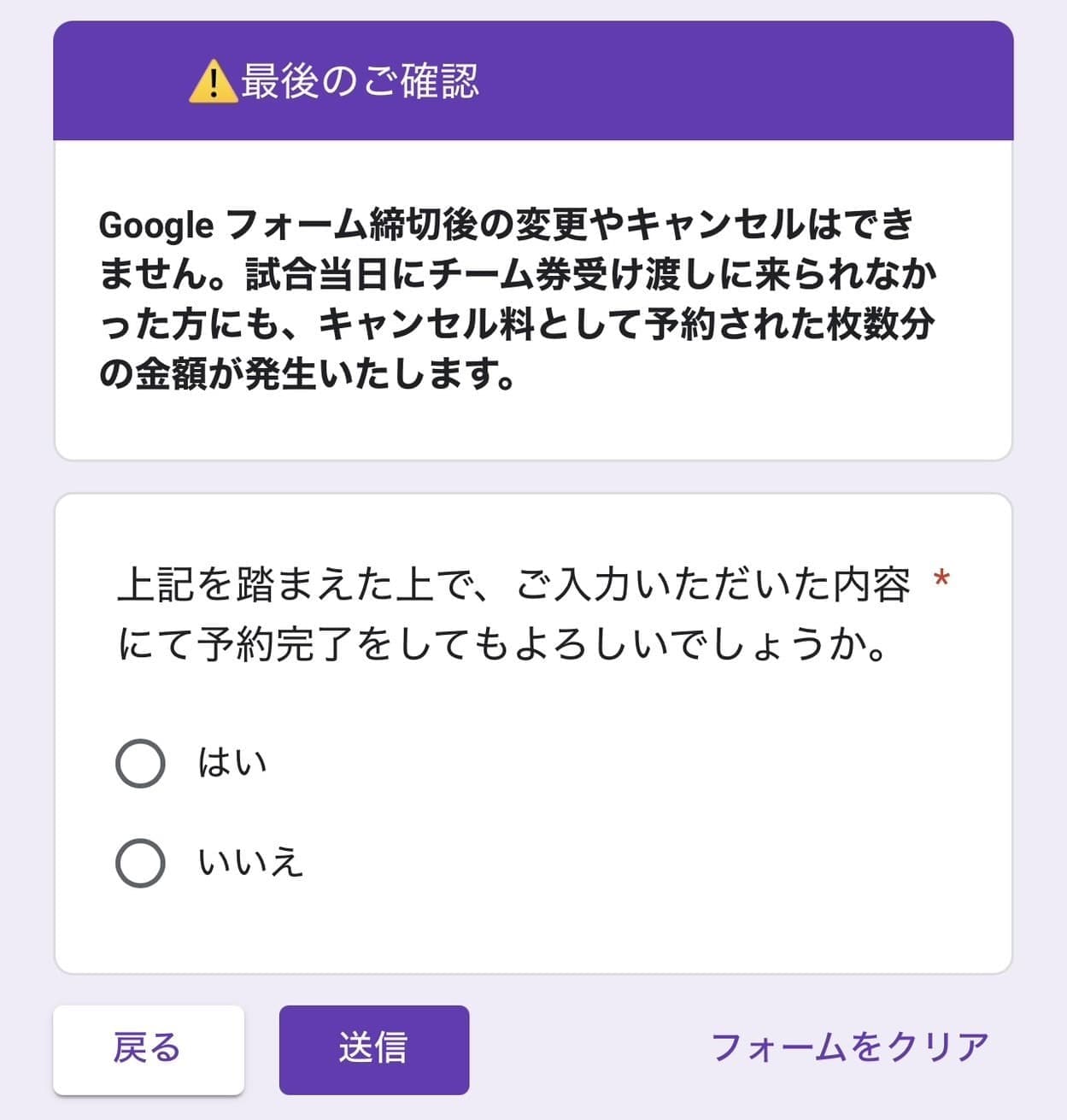This screenshot has height=1120, width=1067.
Task: Click the いいえ option label text
Action: pyautogui.click(x=250, y=862)
